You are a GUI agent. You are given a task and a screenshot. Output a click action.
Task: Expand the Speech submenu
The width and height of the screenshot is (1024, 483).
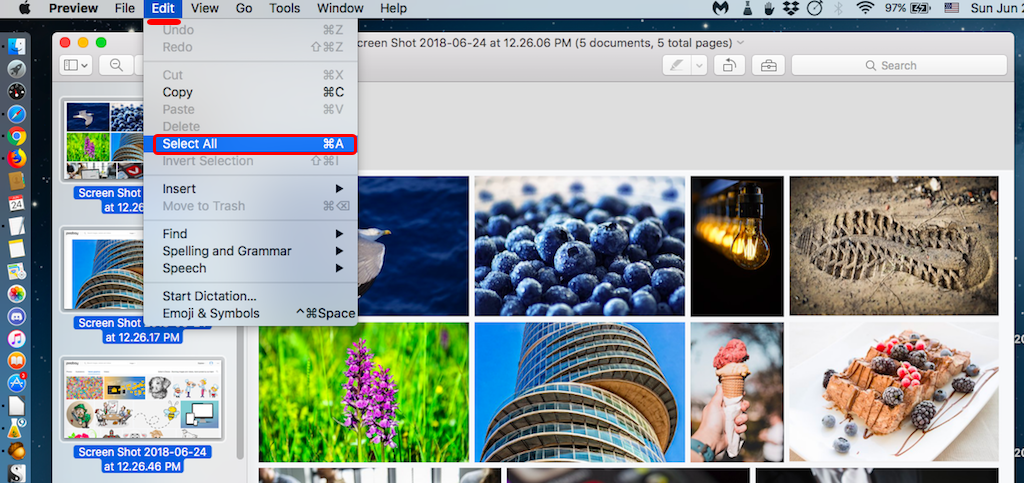[251, 268]
